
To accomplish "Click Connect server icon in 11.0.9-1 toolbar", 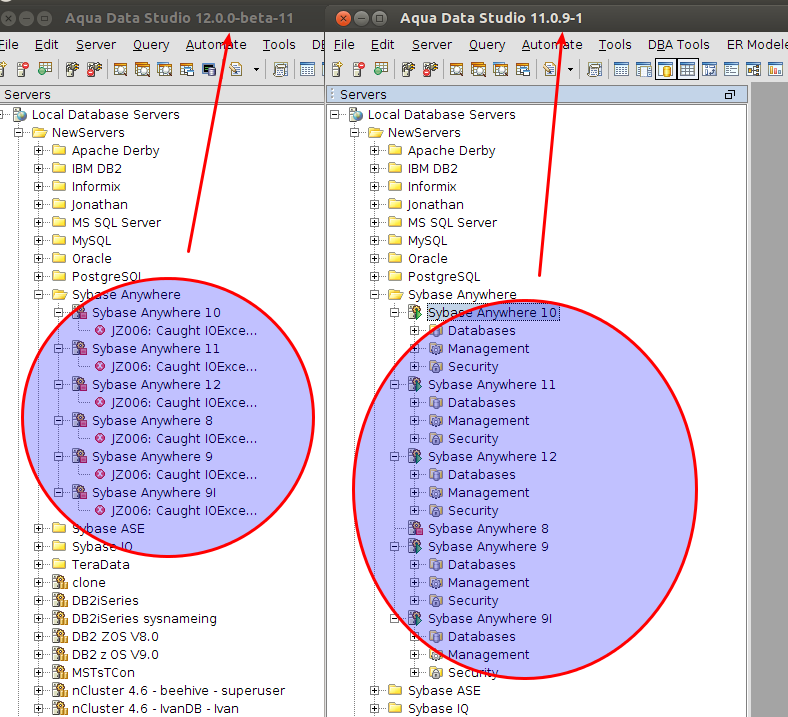I will 408,69.
